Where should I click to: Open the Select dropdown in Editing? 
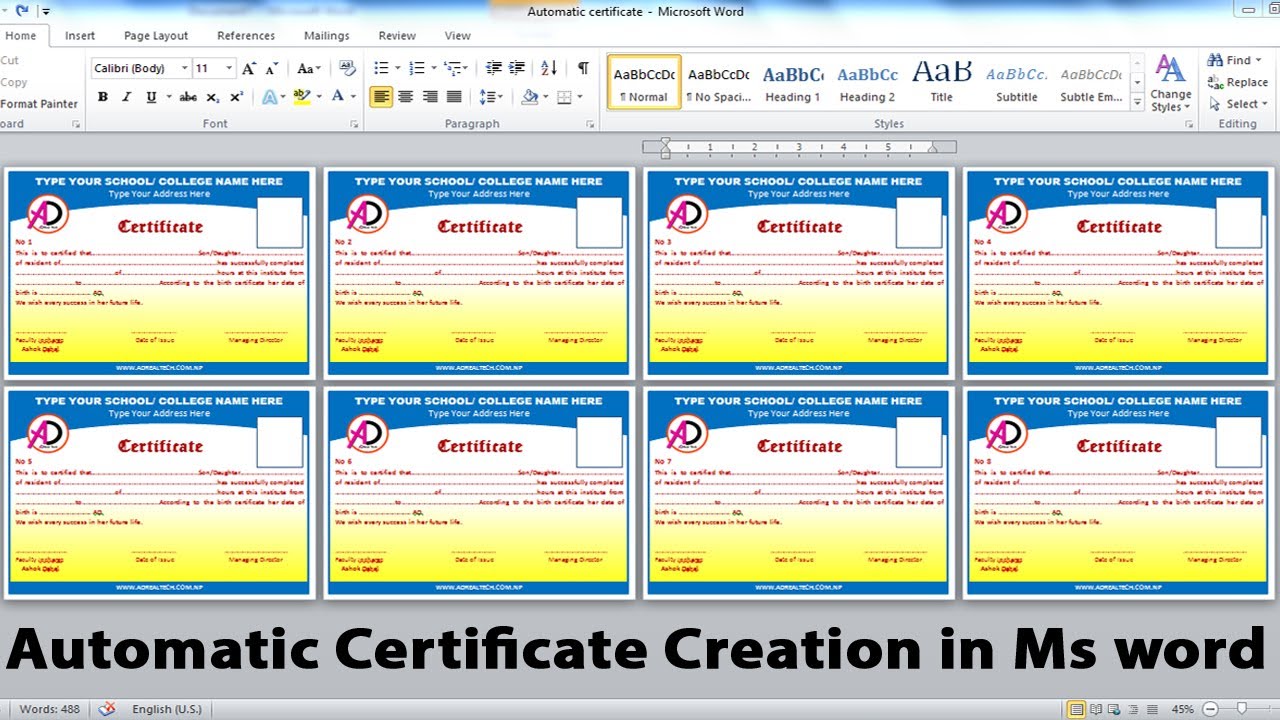click(x=1238, y=104)
